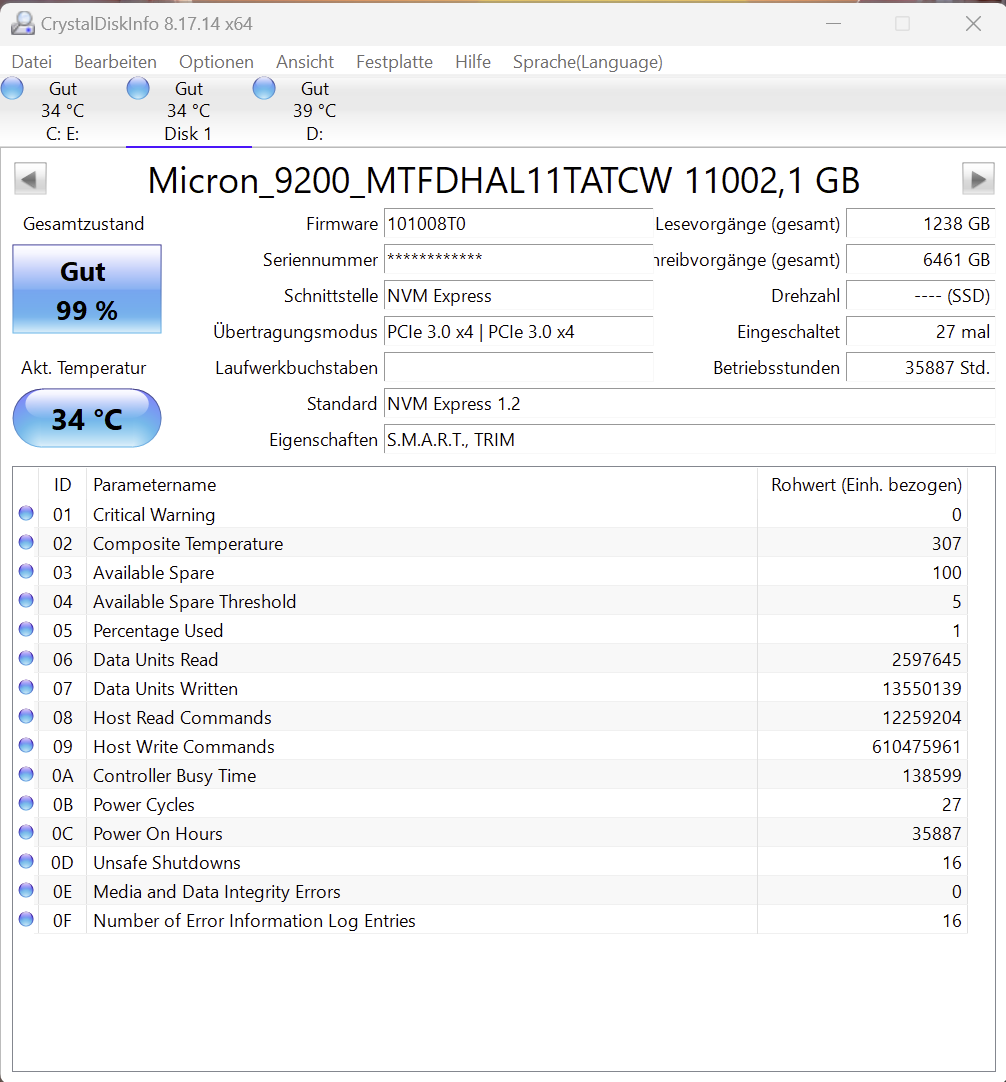The image size is (1006, 1082).
Task: Open the Bearbeiten menu
Action: 115,62
